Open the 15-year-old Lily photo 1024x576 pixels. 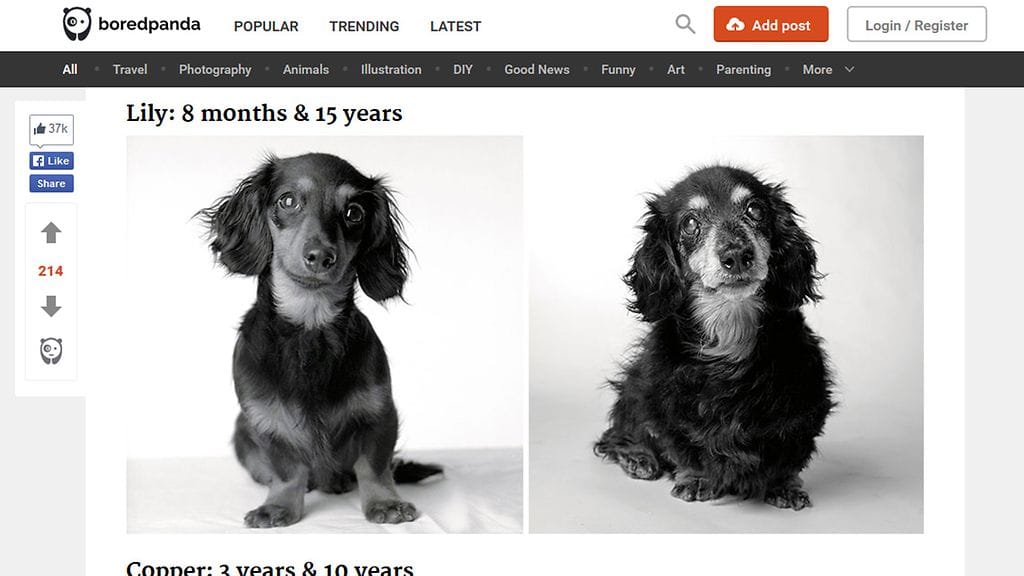pos(726,334)
